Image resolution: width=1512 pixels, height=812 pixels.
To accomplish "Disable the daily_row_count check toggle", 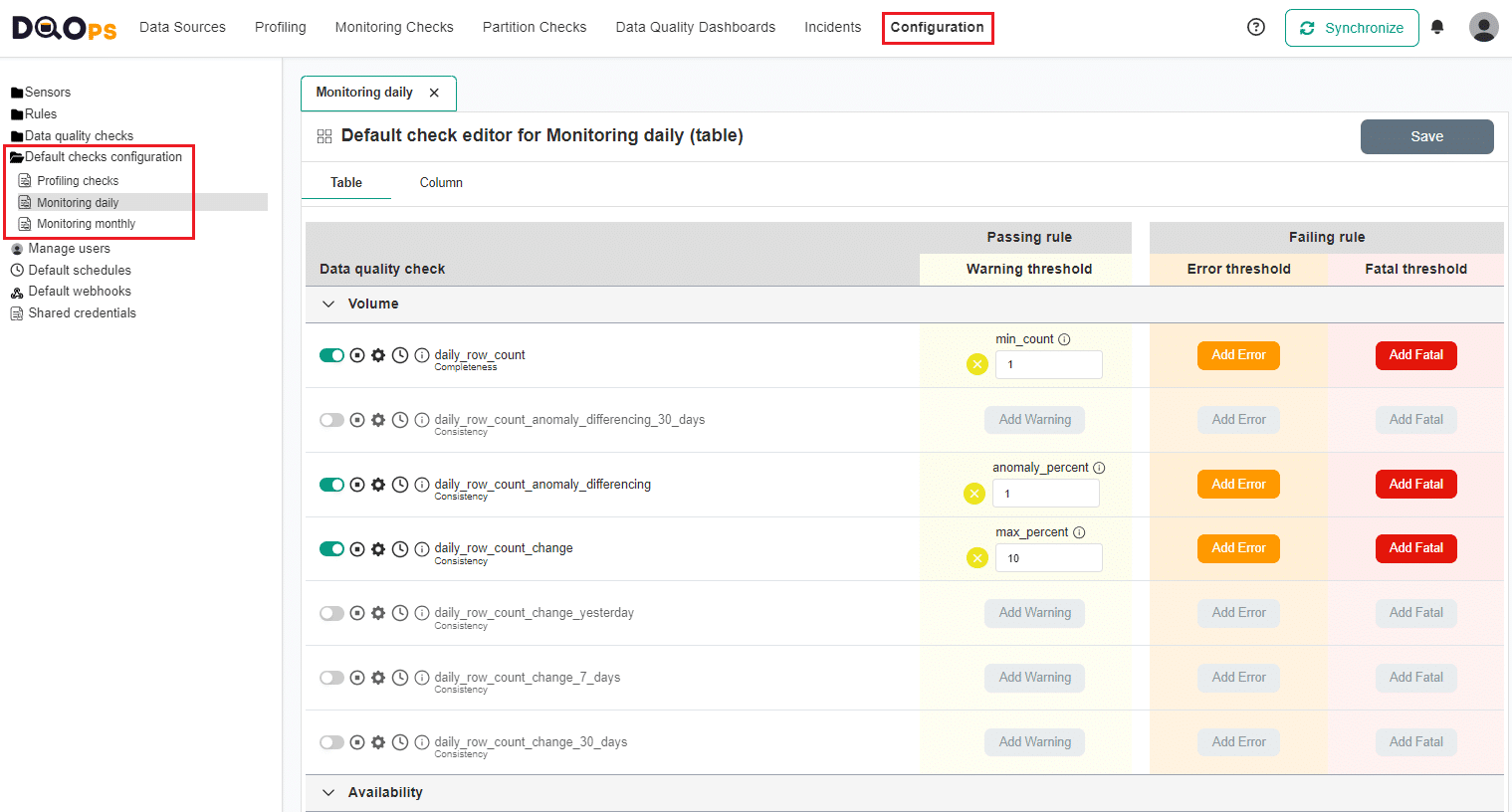I will (x=331, y=355).
